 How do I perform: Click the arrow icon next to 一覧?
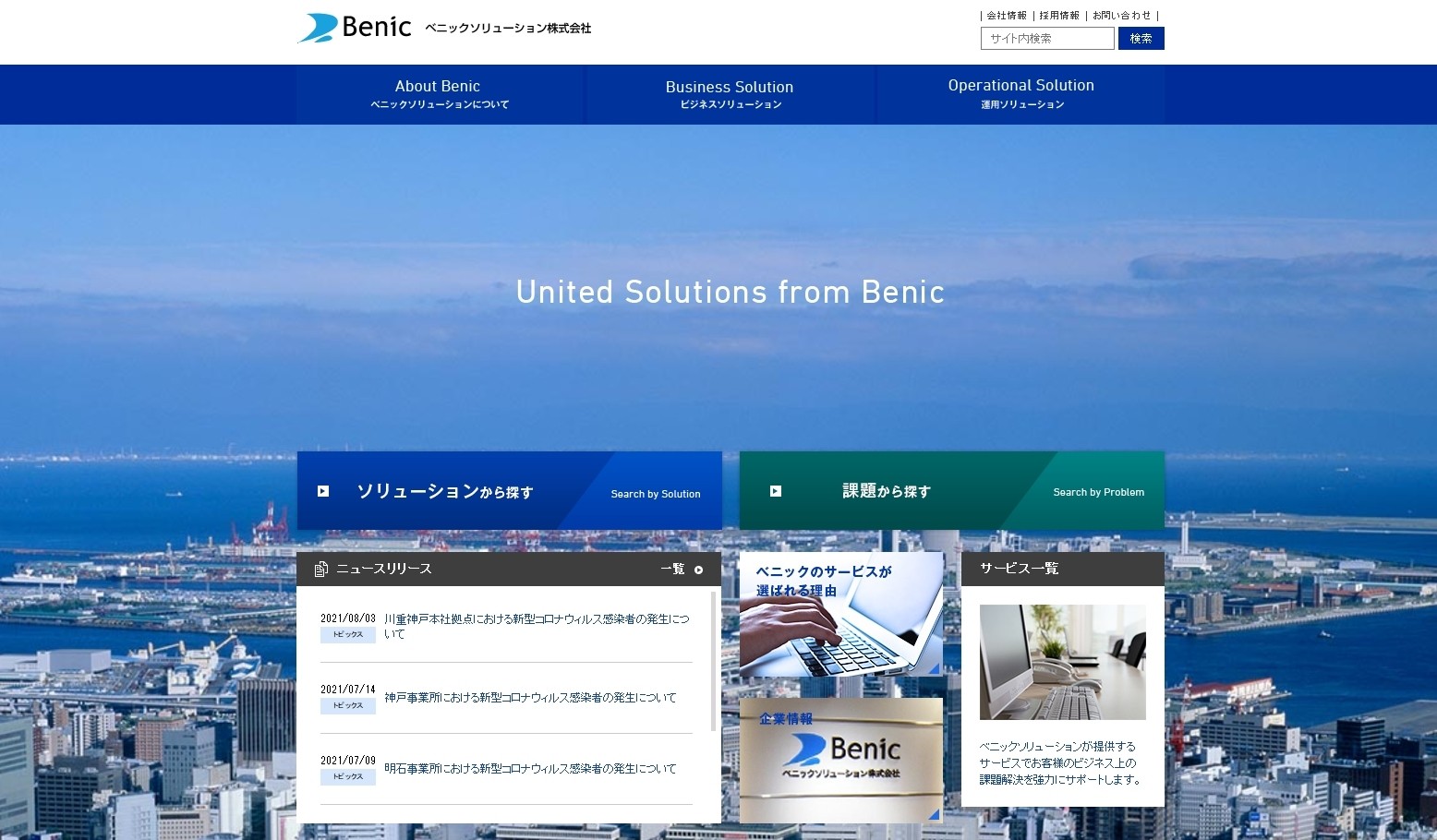pyautogui.click(x=699, y=570)
